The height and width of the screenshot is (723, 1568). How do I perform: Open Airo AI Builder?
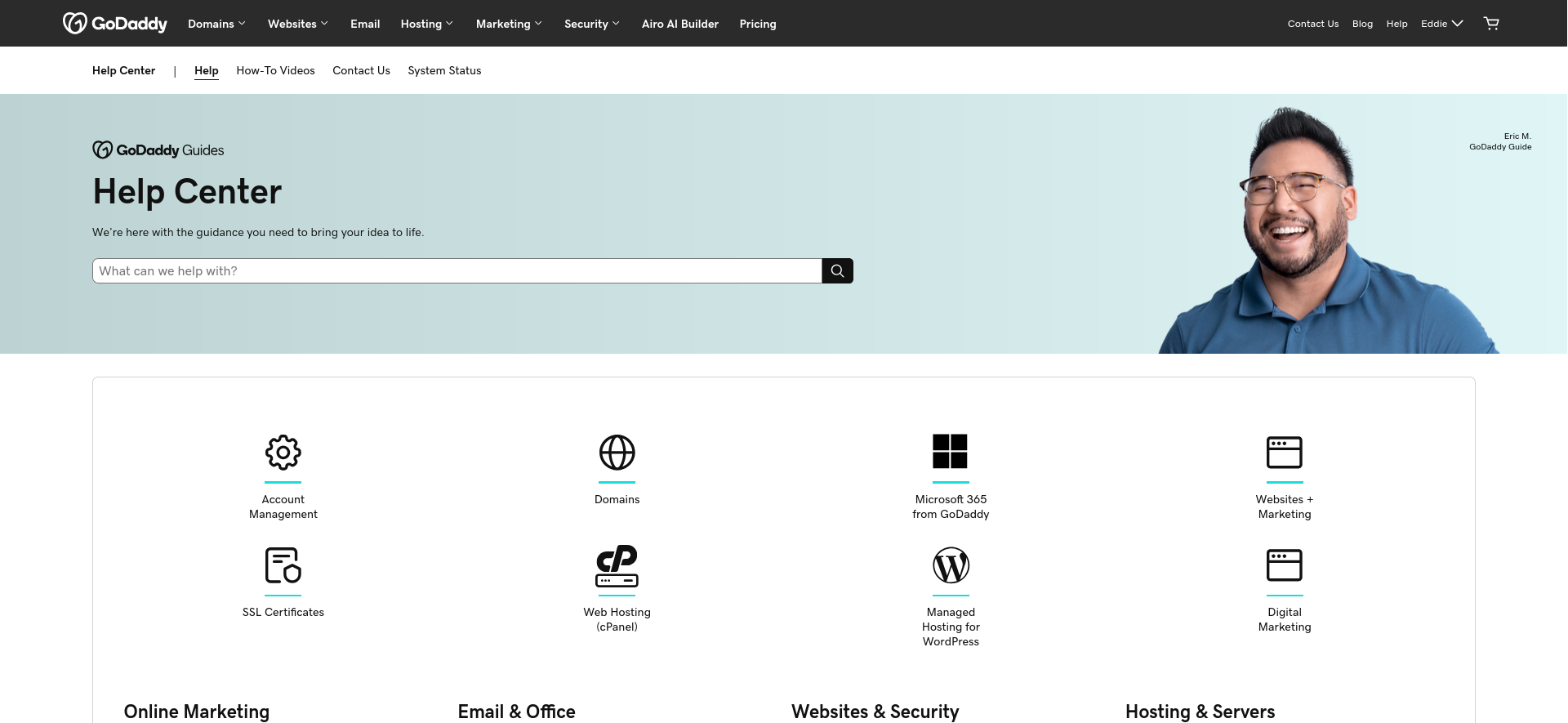[680, 24]
